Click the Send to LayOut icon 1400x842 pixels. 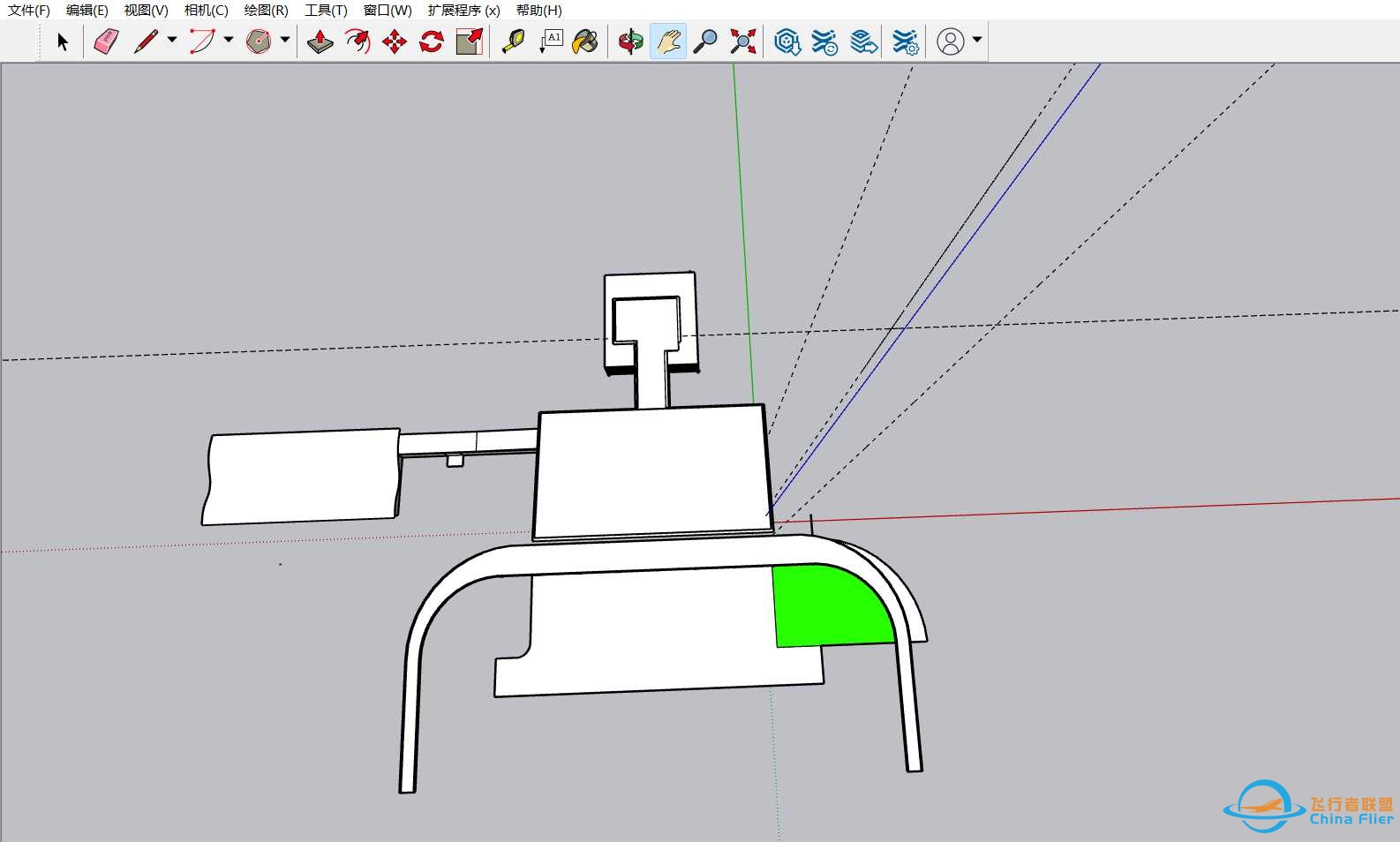[x=864, y=41]
